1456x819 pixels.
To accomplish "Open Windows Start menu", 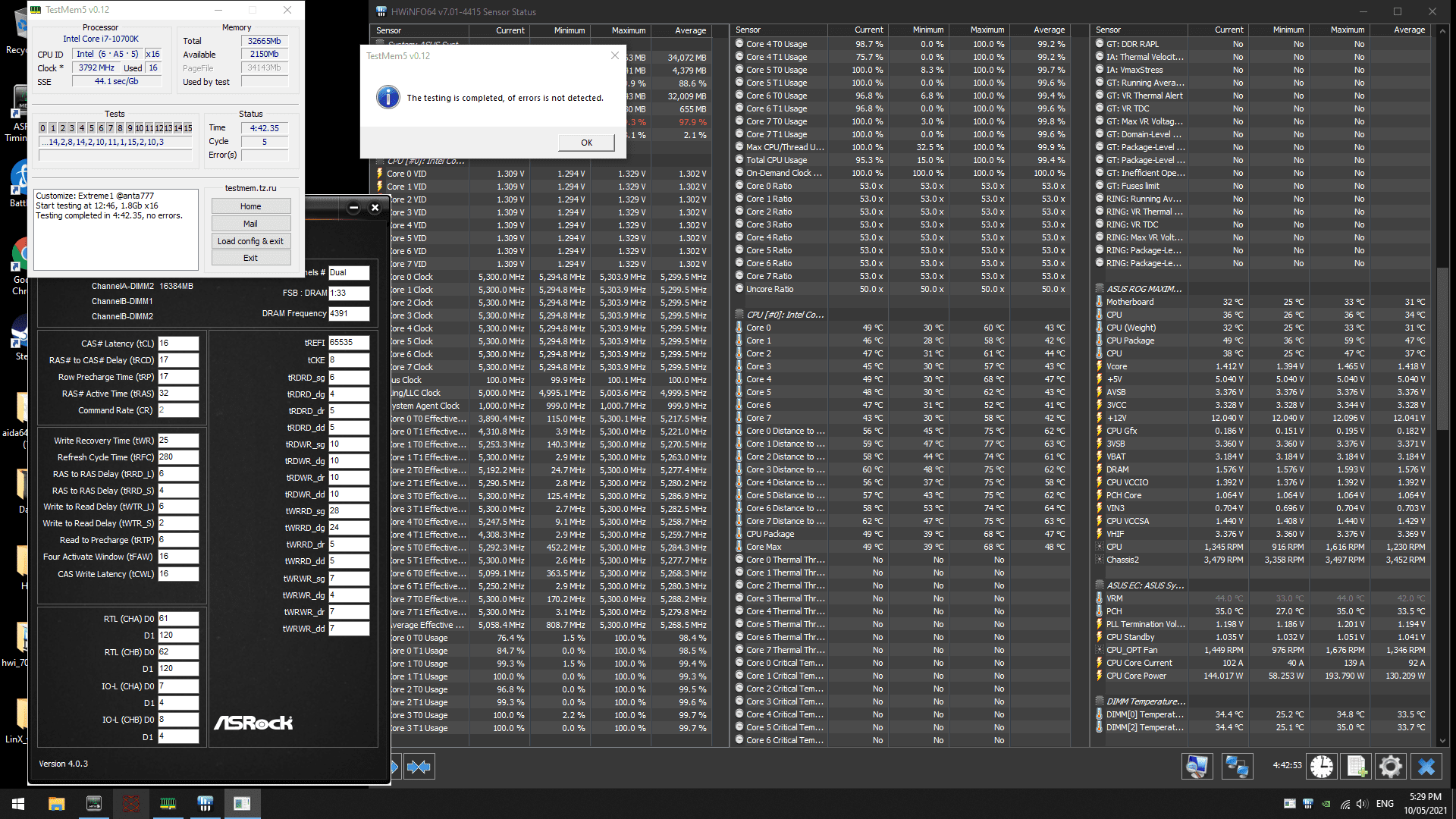I will pos(18,804).
